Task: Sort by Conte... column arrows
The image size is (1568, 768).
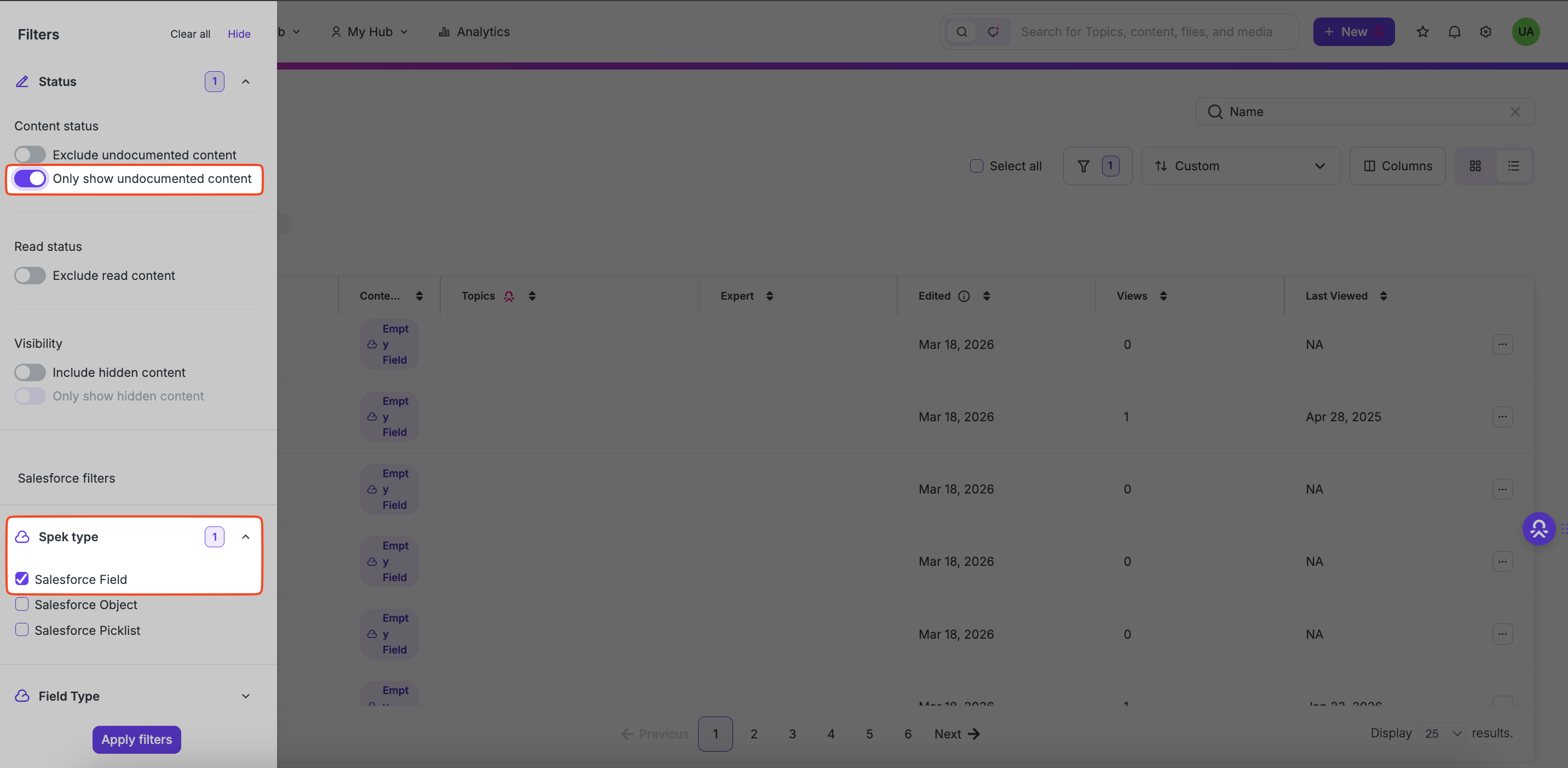Action: pos(419,296)
